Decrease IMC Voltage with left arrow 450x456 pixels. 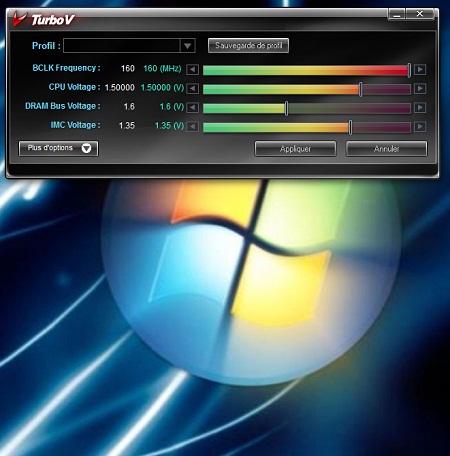[192, 127]
